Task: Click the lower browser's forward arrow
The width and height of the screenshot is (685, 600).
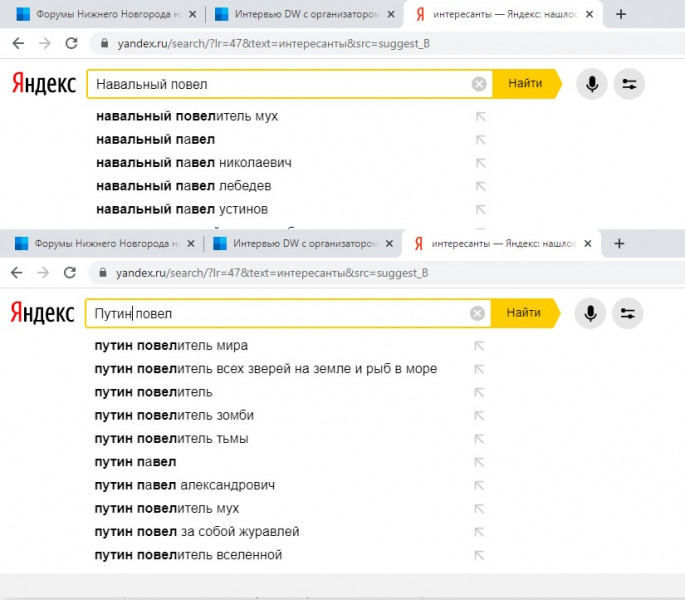Action: click(43, 273)
